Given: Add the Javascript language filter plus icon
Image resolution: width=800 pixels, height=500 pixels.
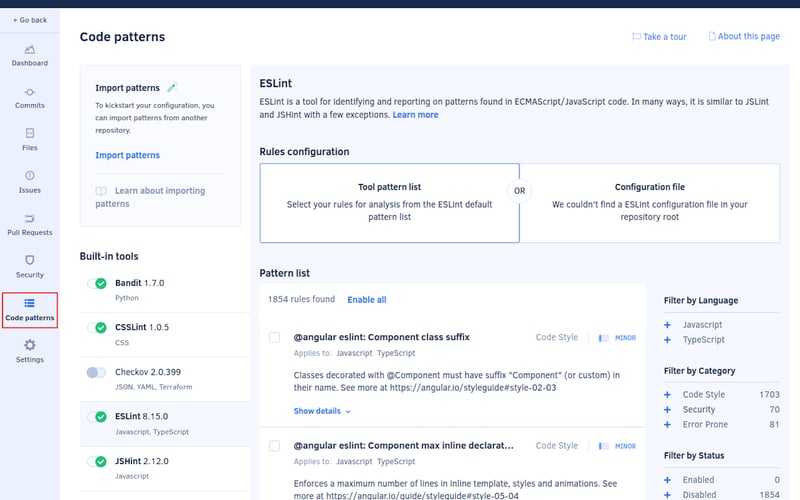Looking at the screenshot, I should [x=667, y=324].
